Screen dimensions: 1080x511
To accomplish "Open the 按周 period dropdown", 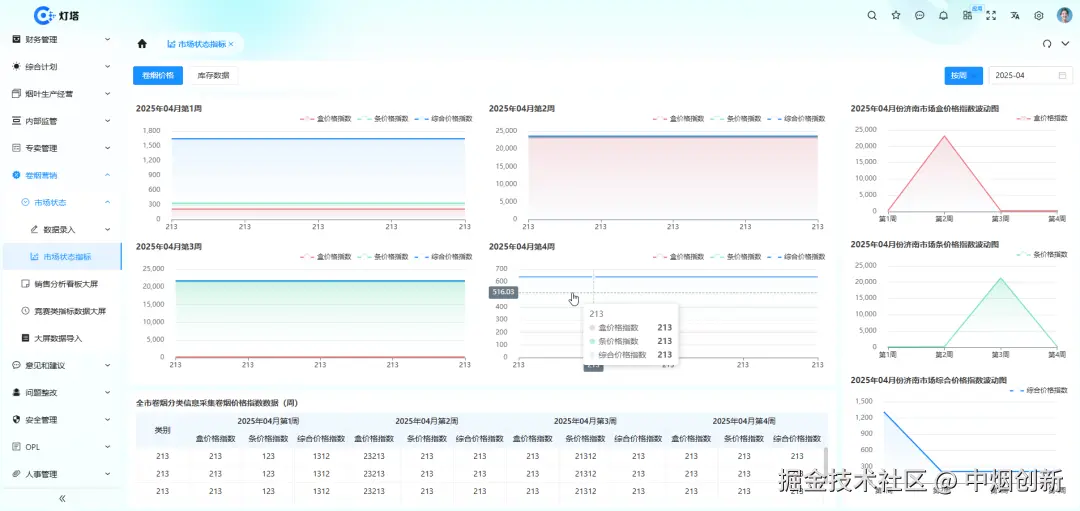I will click(963, 76).
